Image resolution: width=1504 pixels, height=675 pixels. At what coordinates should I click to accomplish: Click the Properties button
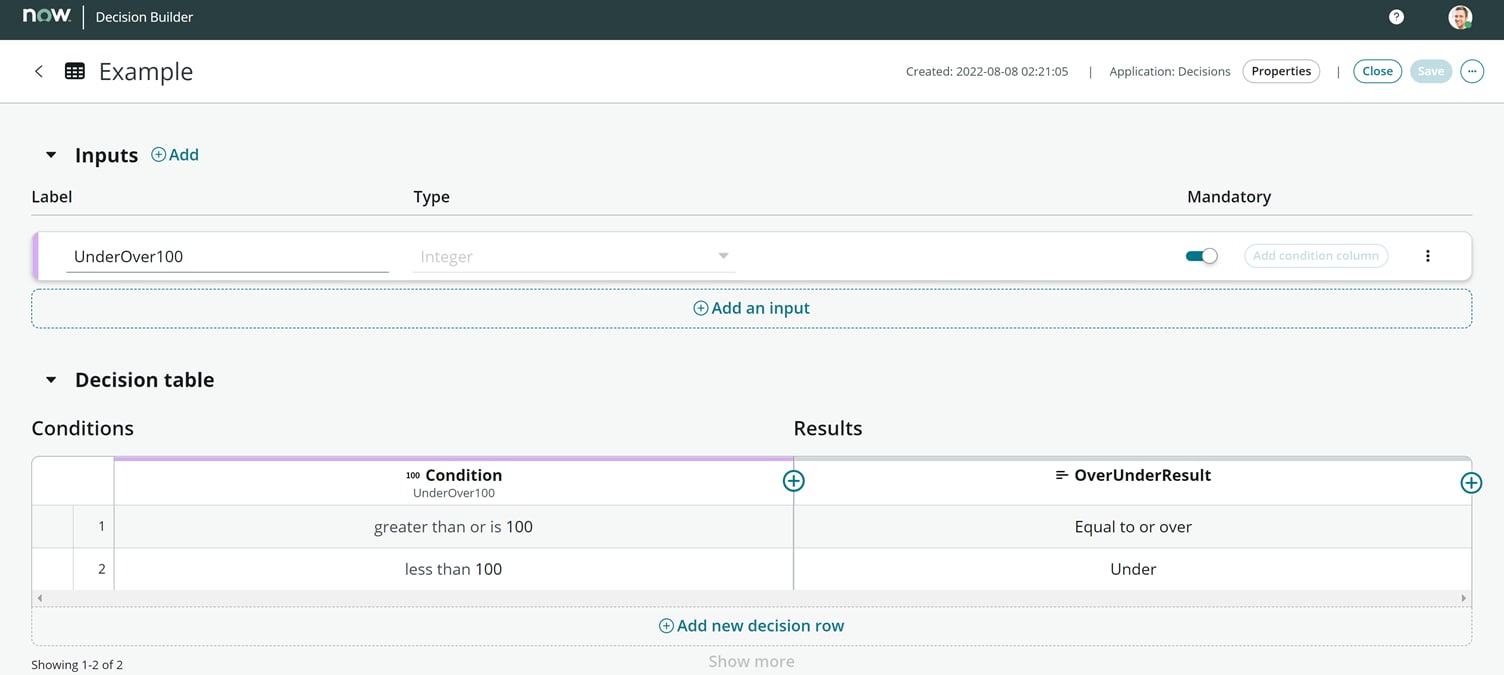pos(1281,71)
